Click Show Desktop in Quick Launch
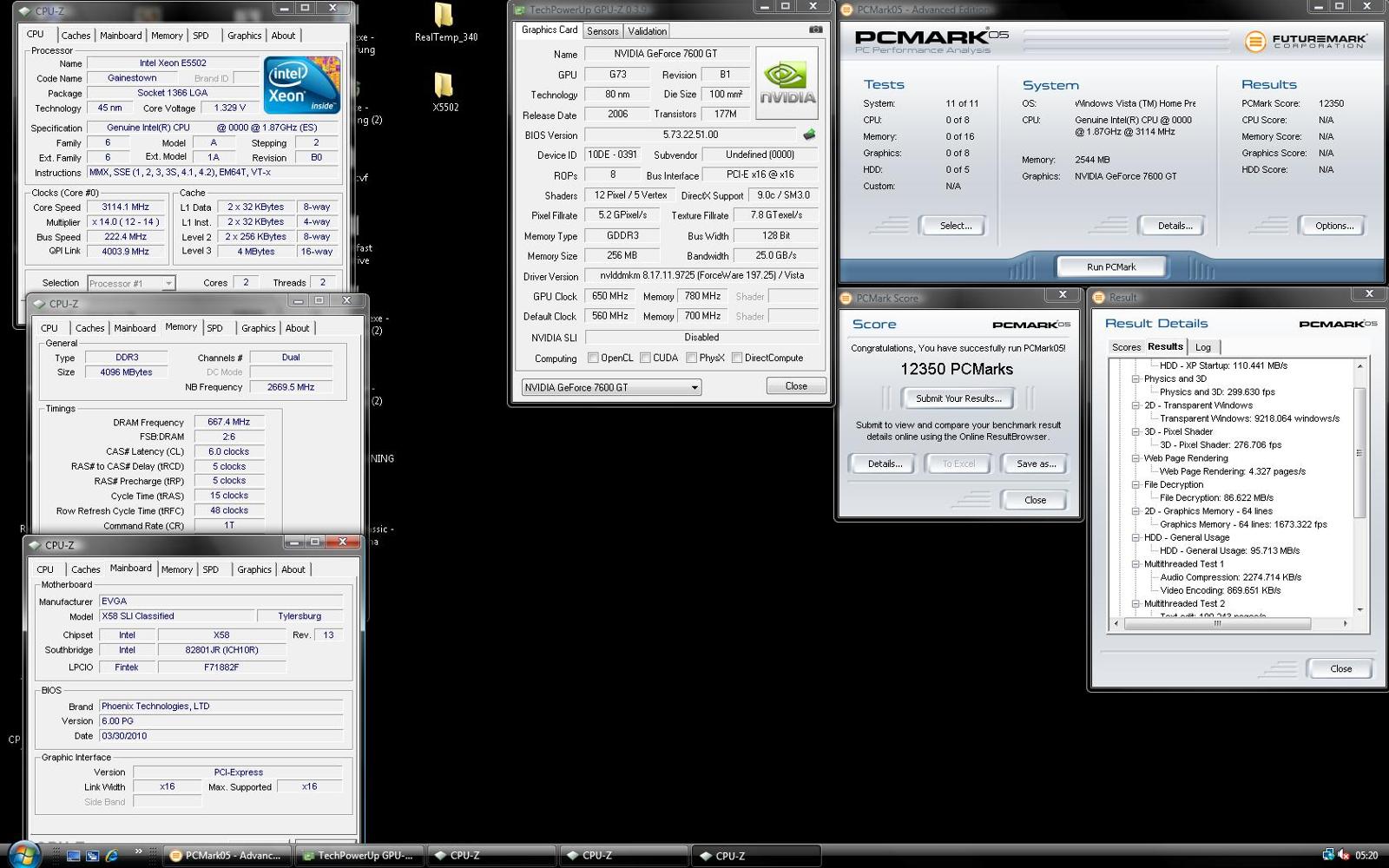 [x=74, y=856]
